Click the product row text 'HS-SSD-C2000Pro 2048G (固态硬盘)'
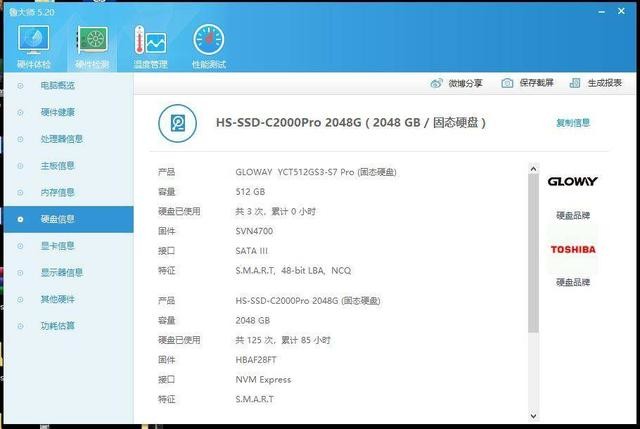This screenshot has height=429, width=640. click(308, 301)
